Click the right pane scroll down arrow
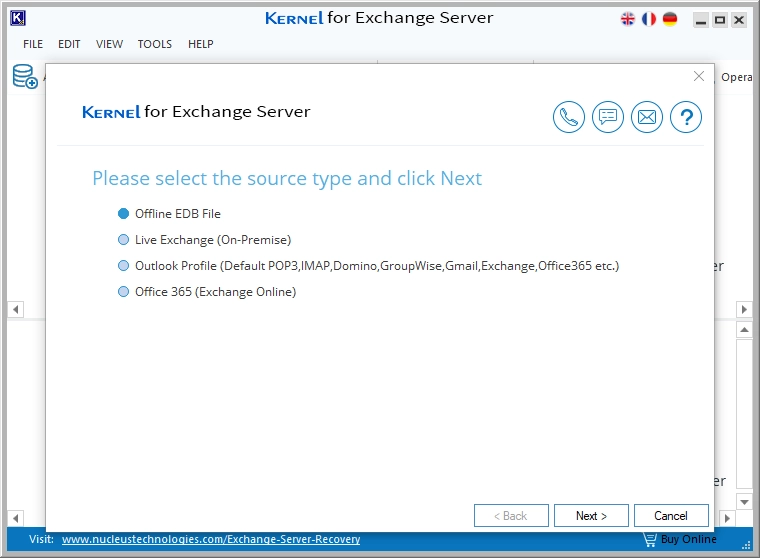Screen dimensions: 760x558 pos(744,502)
